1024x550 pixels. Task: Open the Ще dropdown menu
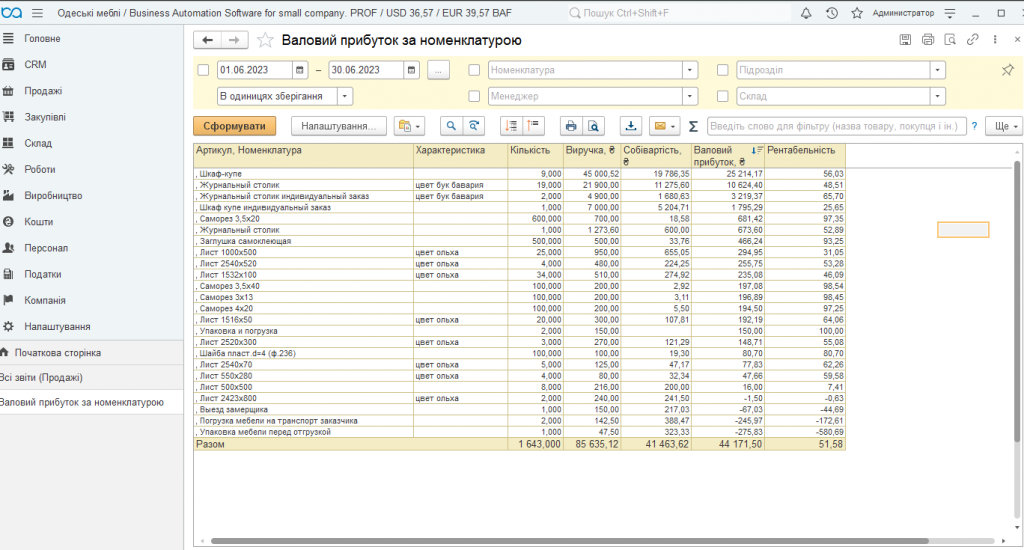pos(1006,126)
